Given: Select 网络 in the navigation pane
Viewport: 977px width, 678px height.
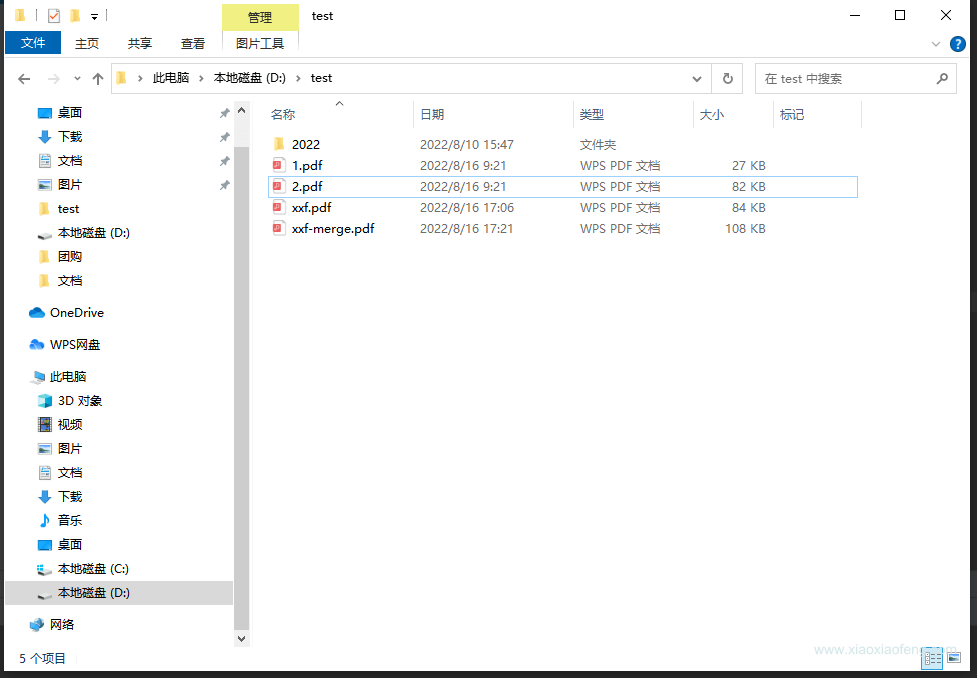Looking at the screenshot, I should (x=62, y=624).
